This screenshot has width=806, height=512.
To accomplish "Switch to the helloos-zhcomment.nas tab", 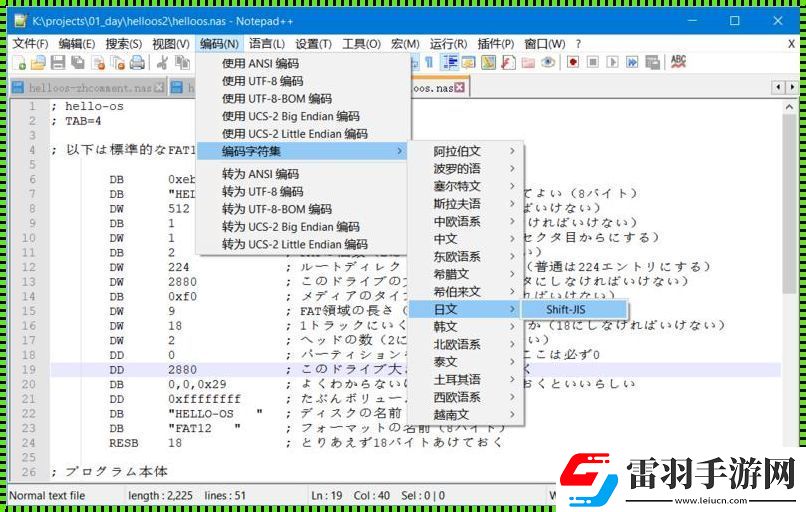I will (x=88, y=88).
